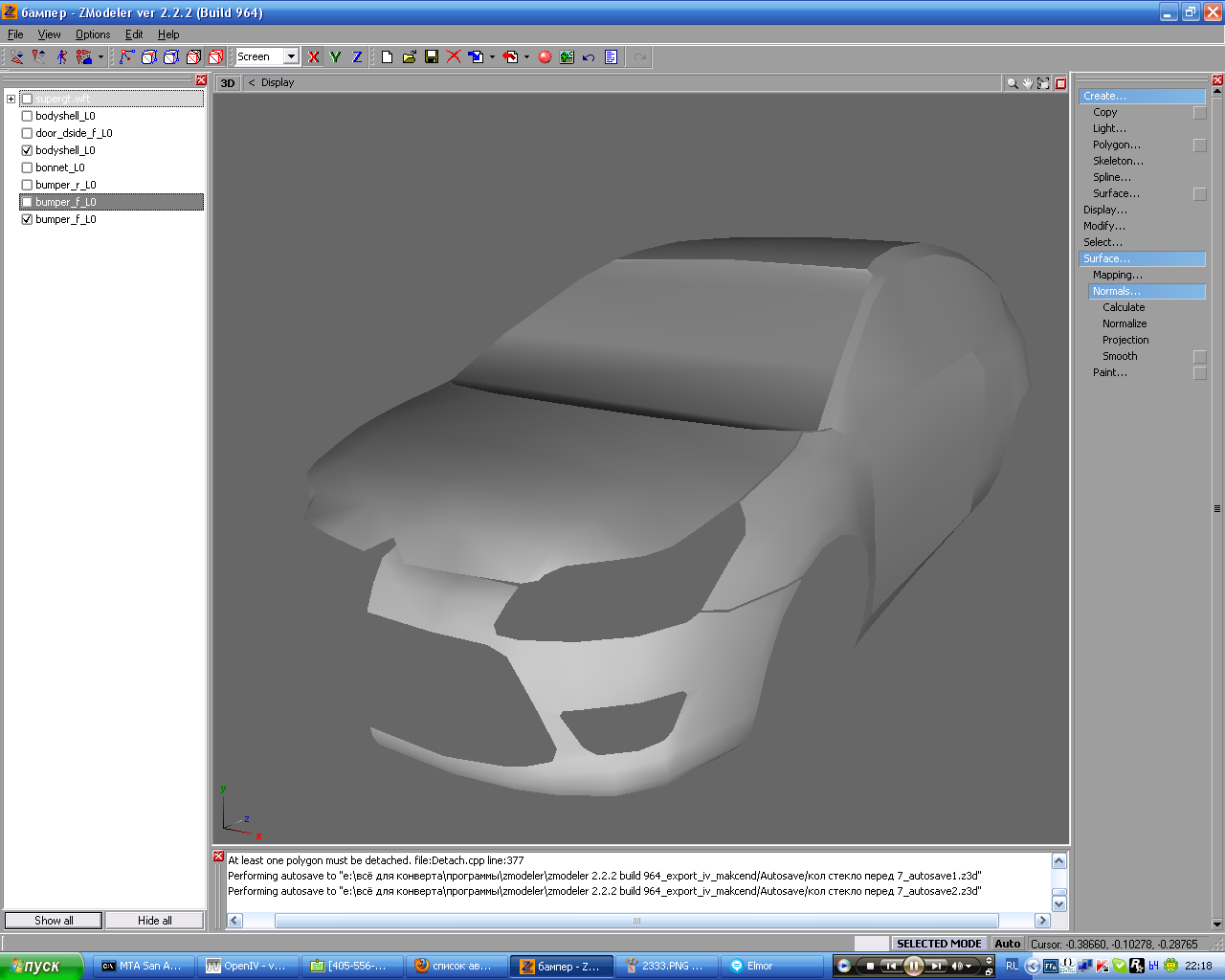This screenshot has width=1225, height=980.
Task: Click the Save file toolbar icon
Action: pos(432,57)
